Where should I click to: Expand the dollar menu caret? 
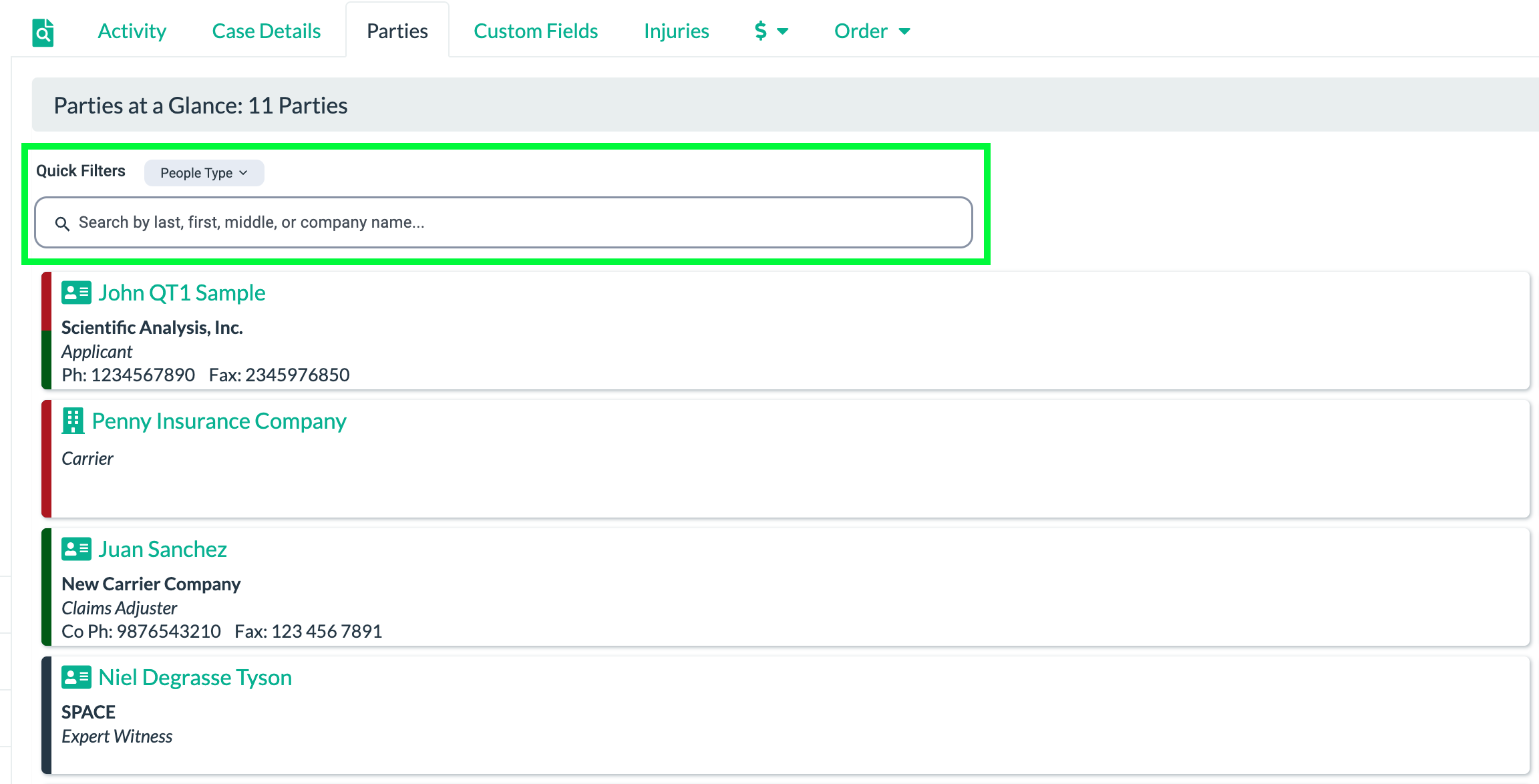point(783,31)
